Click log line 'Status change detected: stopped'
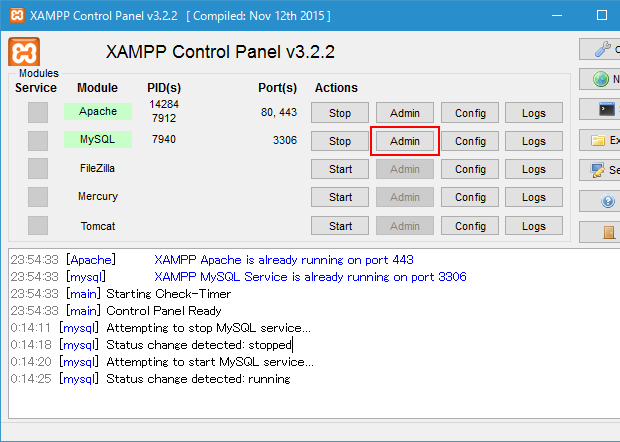620x442 pixels. [x=199, y=345]
